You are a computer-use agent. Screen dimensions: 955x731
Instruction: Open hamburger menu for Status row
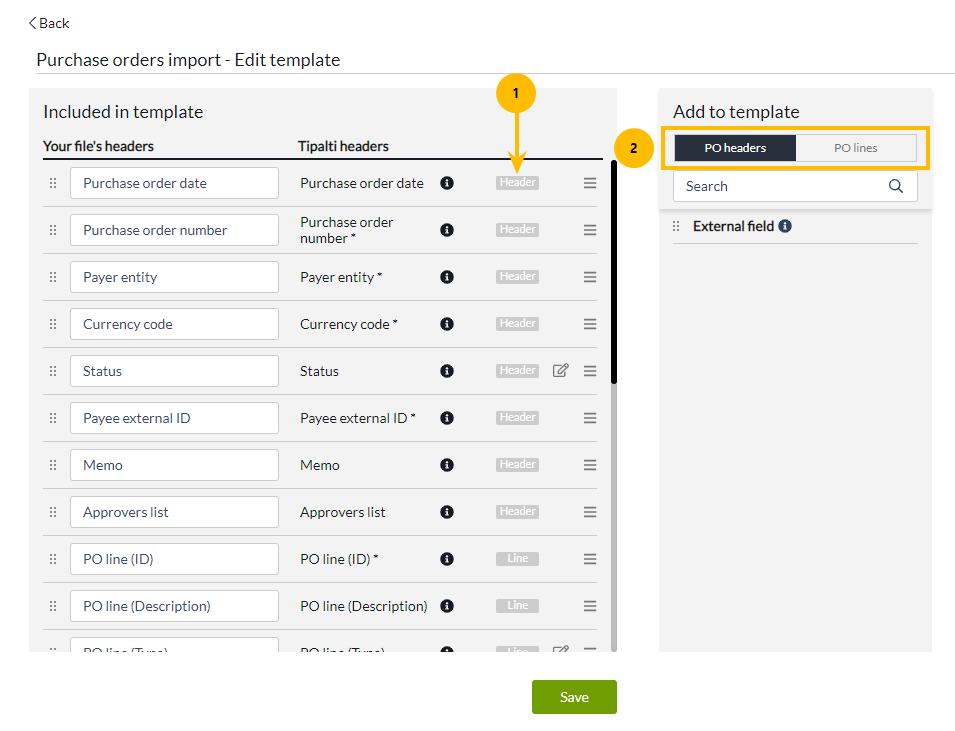(590, 370)
